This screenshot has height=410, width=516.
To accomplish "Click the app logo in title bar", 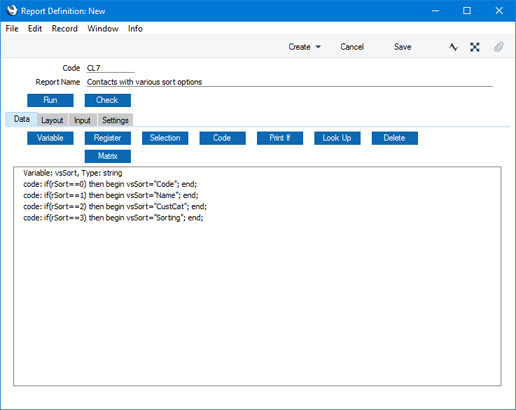I will 12,10.
